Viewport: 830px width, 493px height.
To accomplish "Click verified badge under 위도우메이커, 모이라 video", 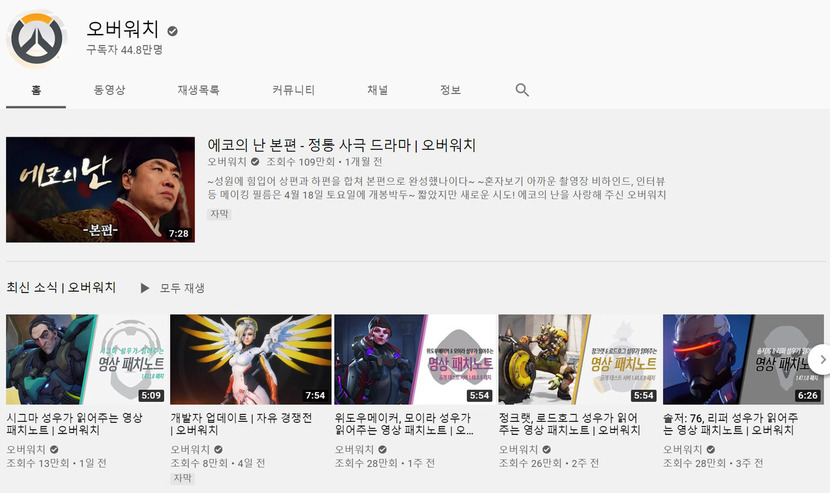I will (382, 450).
